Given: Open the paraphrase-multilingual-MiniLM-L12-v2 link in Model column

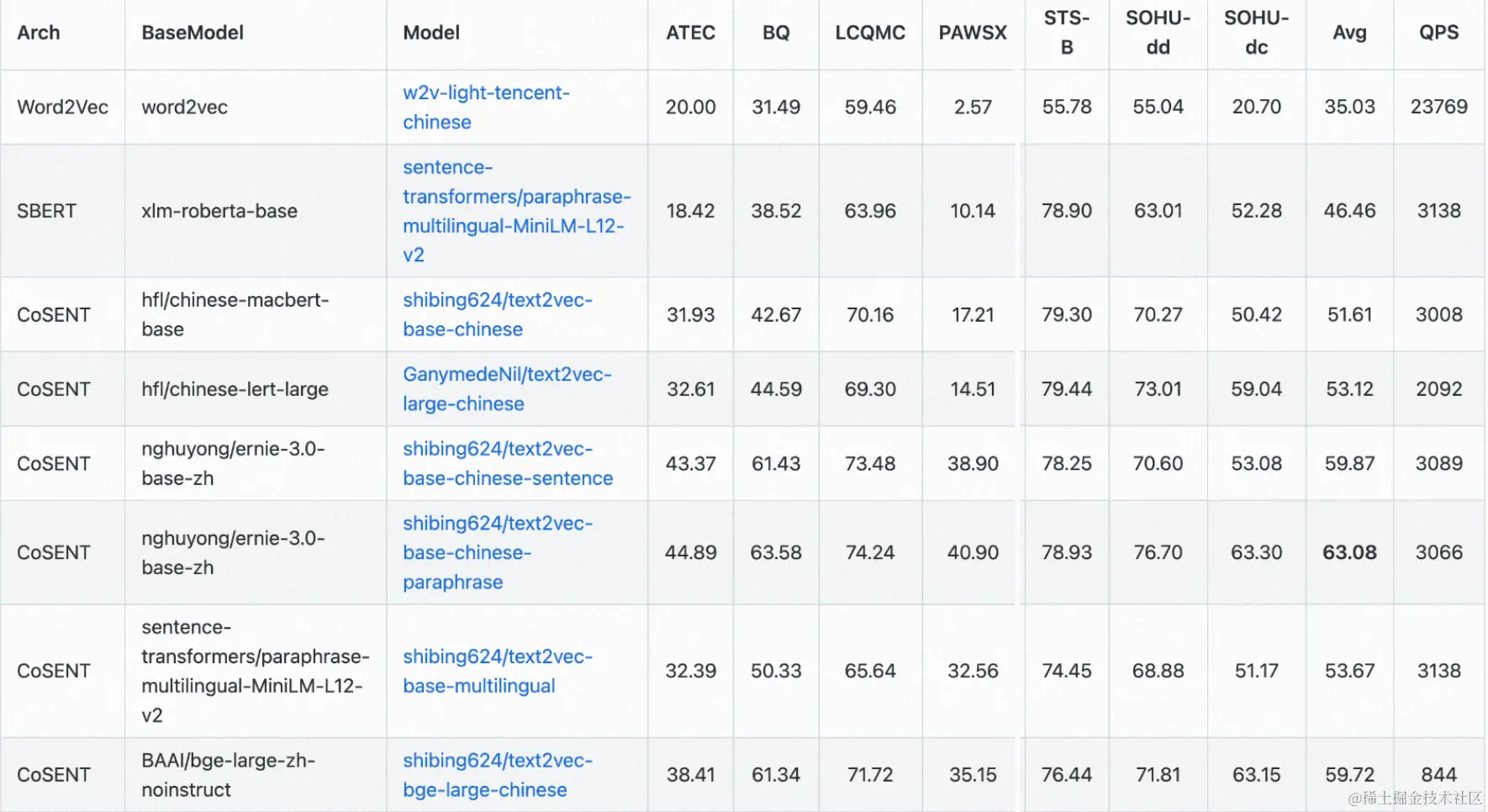Looking at the screenshot, I should click(x=516, y=211).
